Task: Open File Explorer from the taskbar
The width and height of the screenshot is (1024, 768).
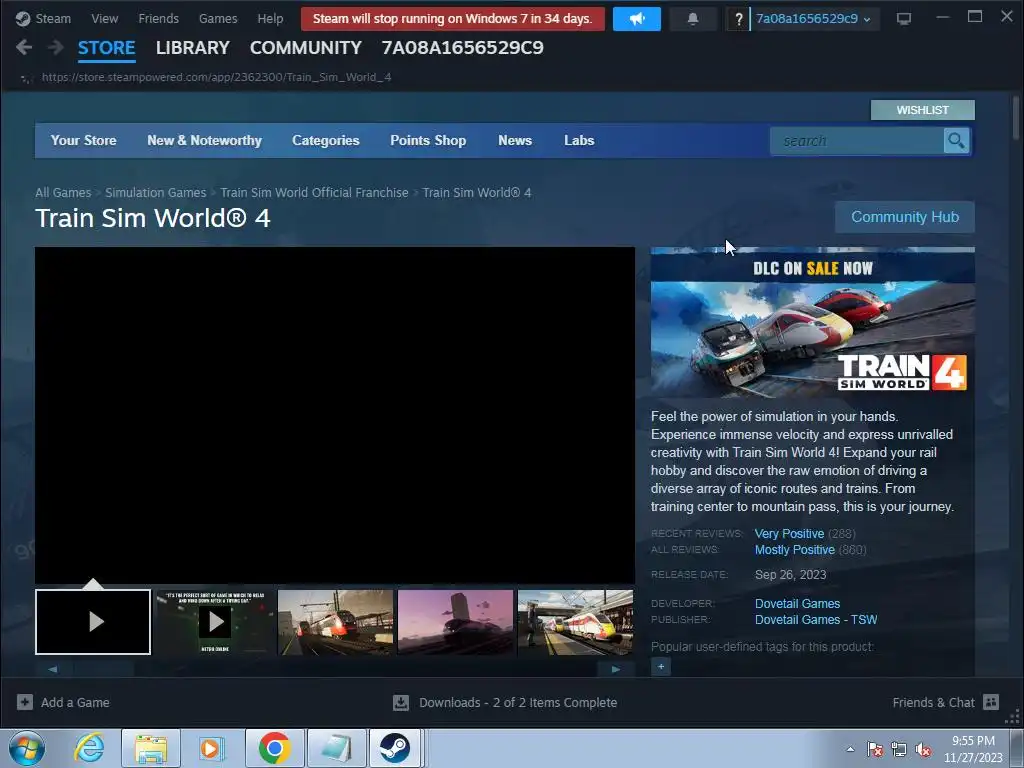Action: click(x=151, y=748)
